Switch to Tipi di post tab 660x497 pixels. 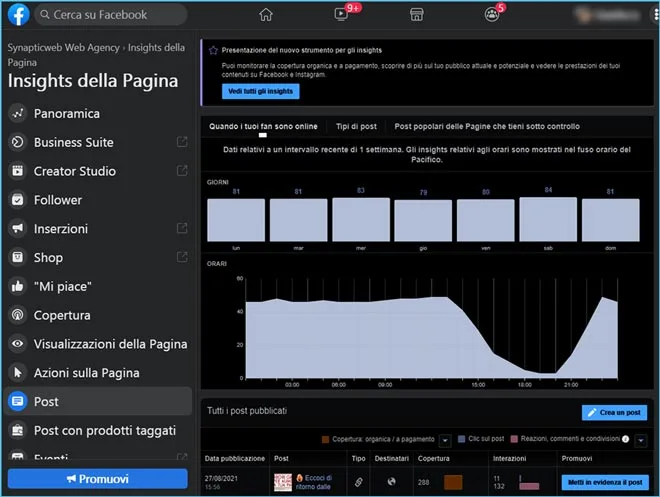pyautogui.click(x=356, y=126)
